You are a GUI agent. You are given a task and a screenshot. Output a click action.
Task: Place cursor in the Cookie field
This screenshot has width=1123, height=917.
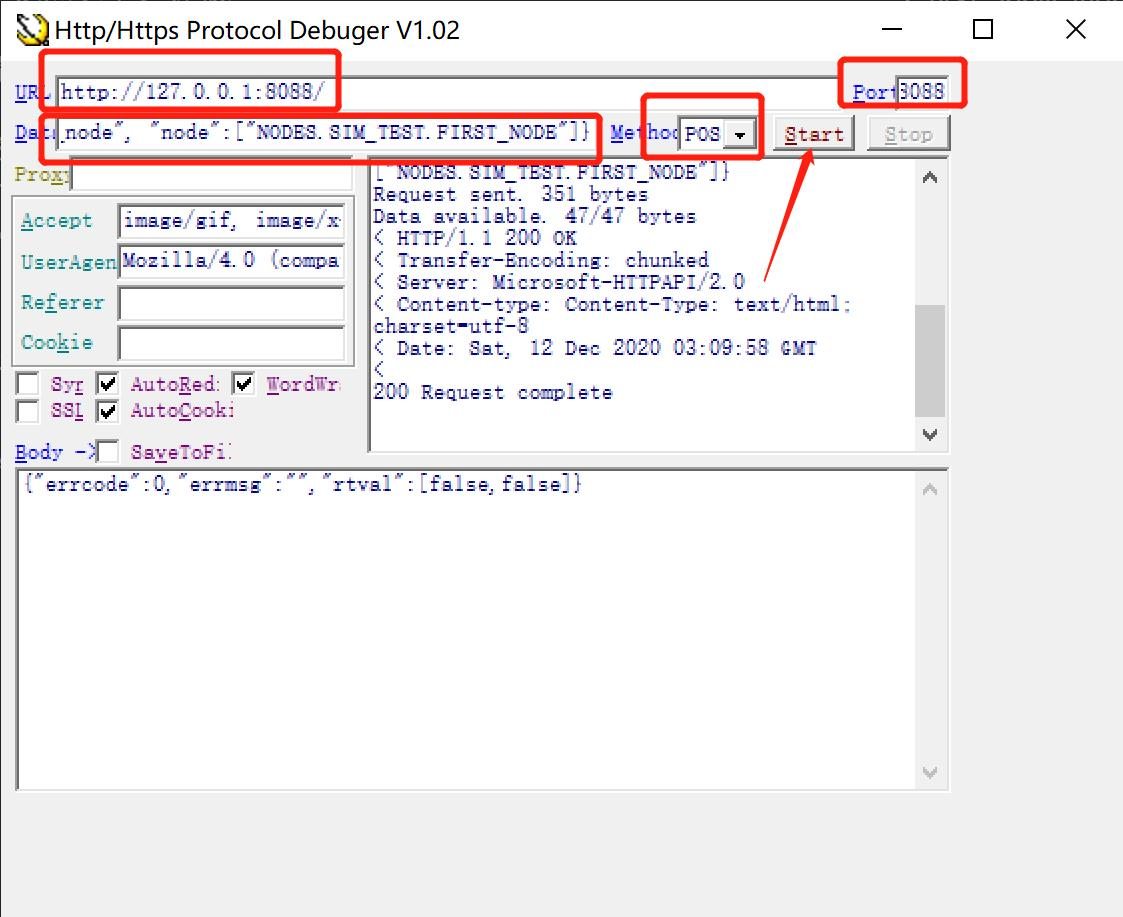231,343
